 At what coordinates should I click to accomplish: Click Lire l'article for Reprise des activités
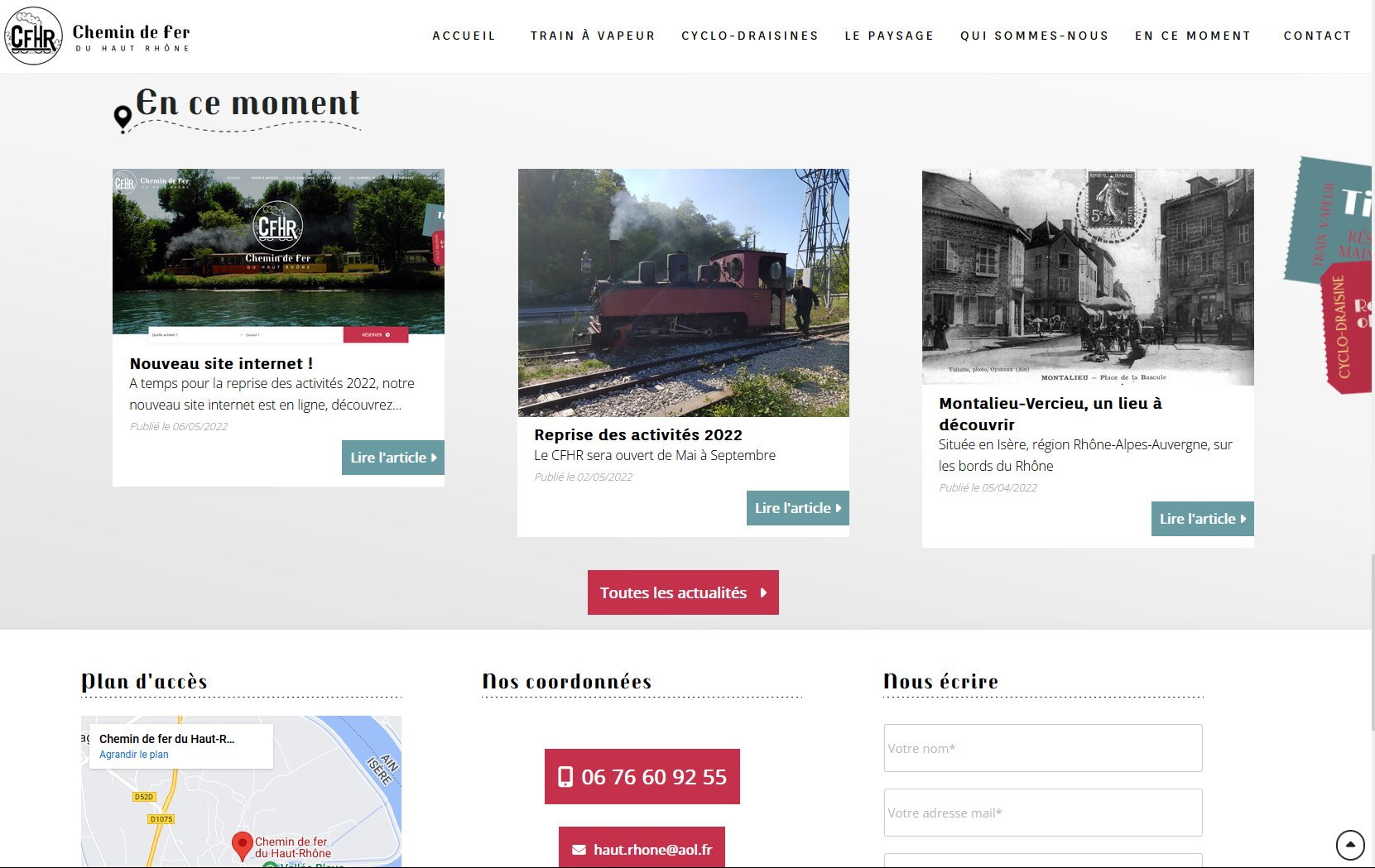[x=797, y=508]
